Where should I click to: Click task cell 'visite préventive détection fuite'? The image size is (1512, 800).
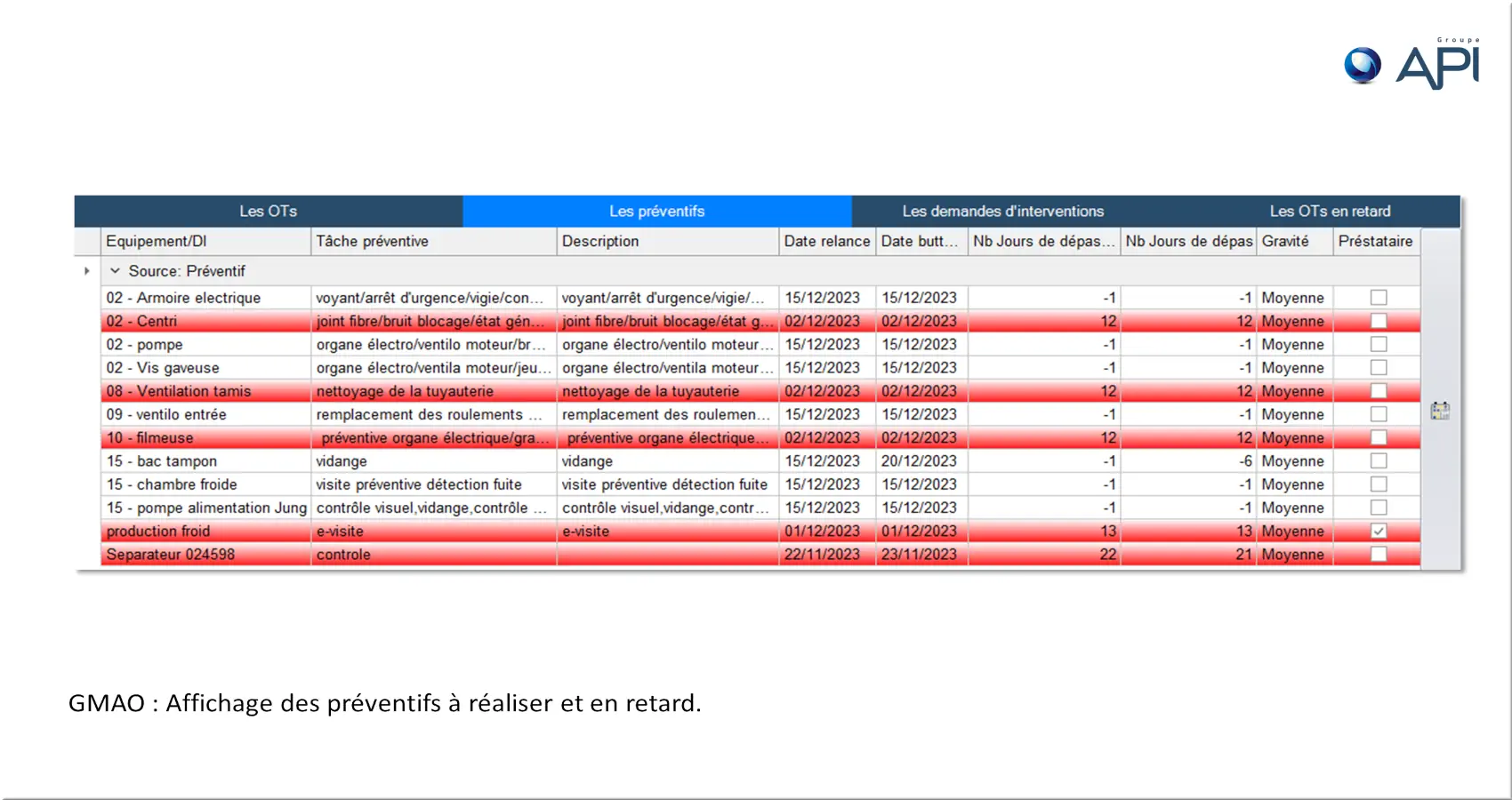pyautogui.click(x=433, y=484)
